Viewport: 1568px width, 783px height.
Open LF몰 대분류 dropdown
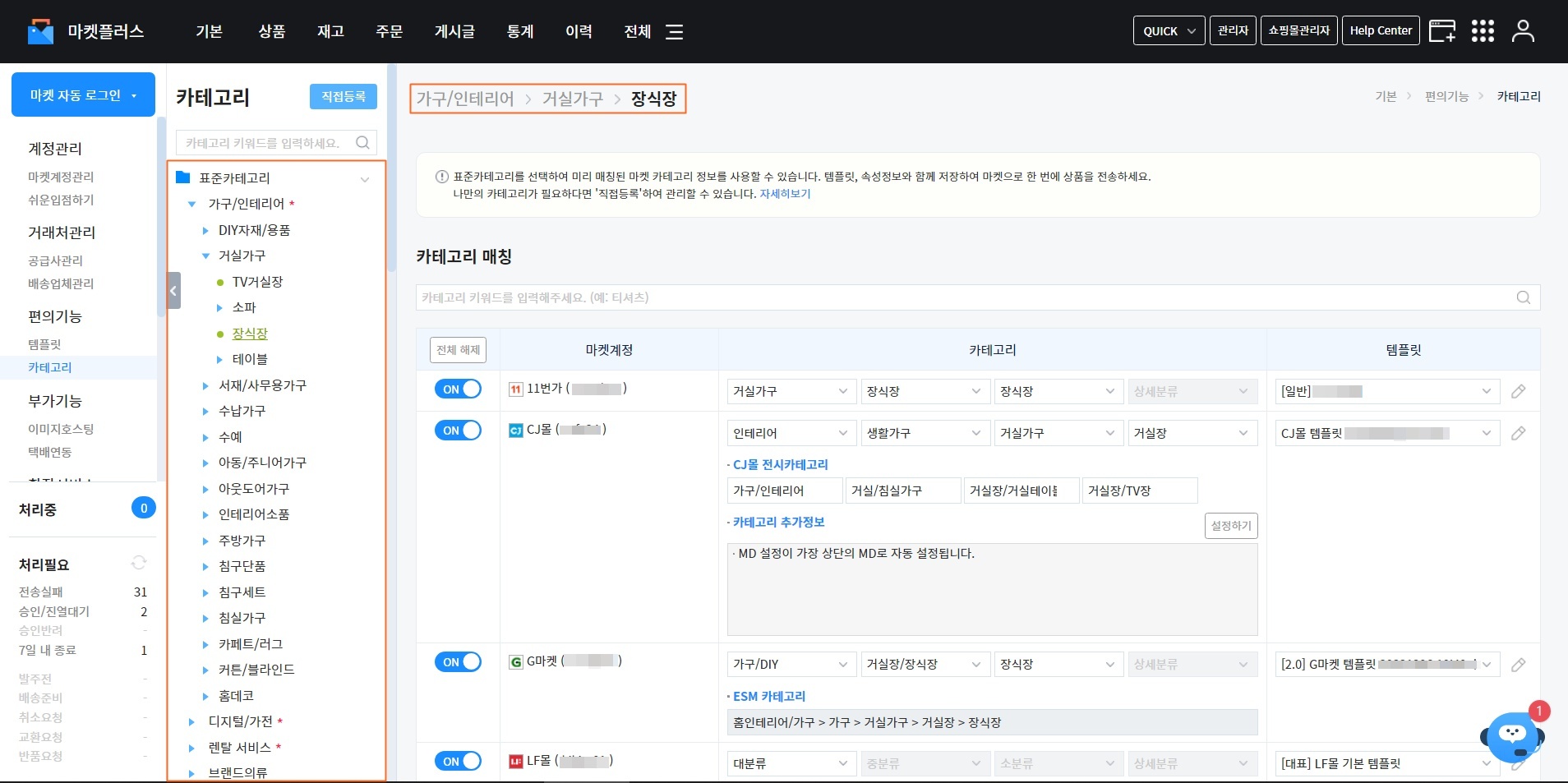click(x=791, y=764)
